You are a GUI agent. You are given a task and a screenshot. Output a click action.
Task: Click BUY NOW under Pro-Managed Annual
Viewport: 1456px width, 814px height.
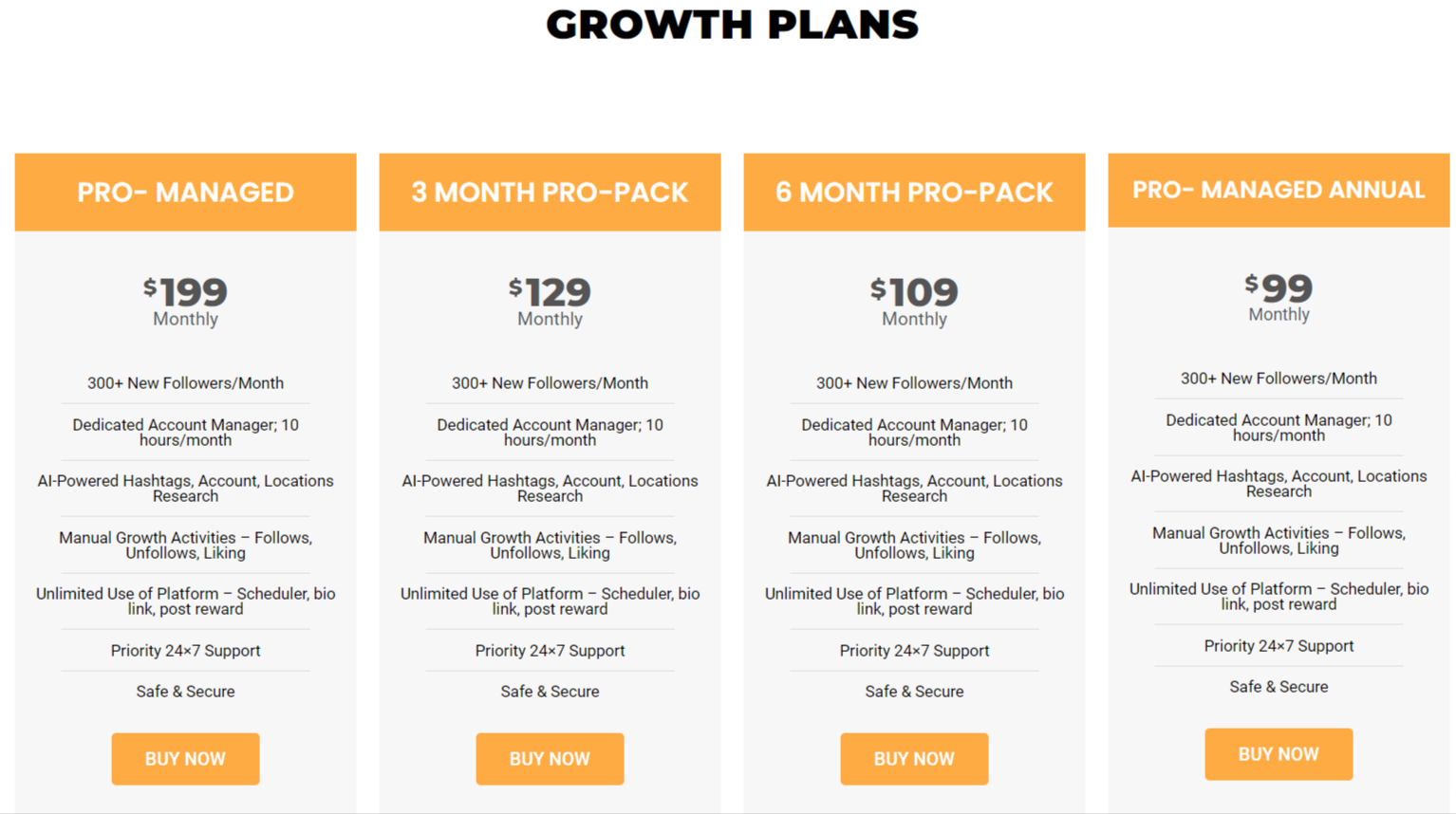(x=1279, y=754)
